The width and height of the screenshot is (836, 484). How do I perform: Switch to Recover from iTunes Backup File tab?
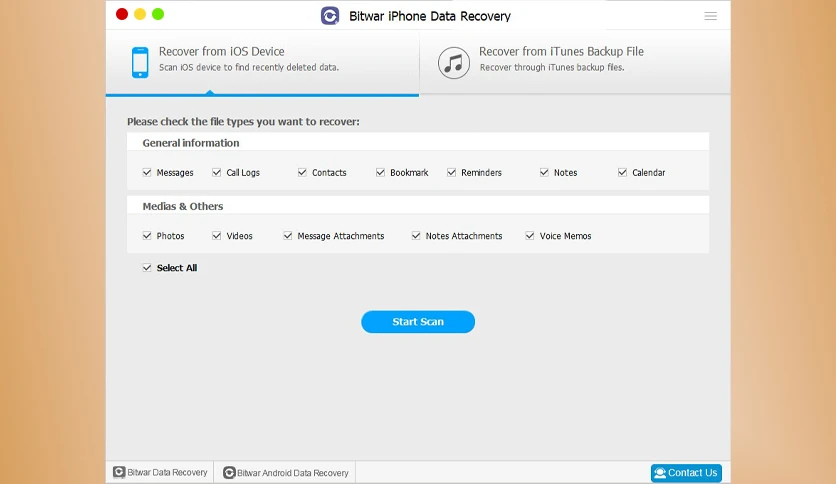click(x=575, y=62)
